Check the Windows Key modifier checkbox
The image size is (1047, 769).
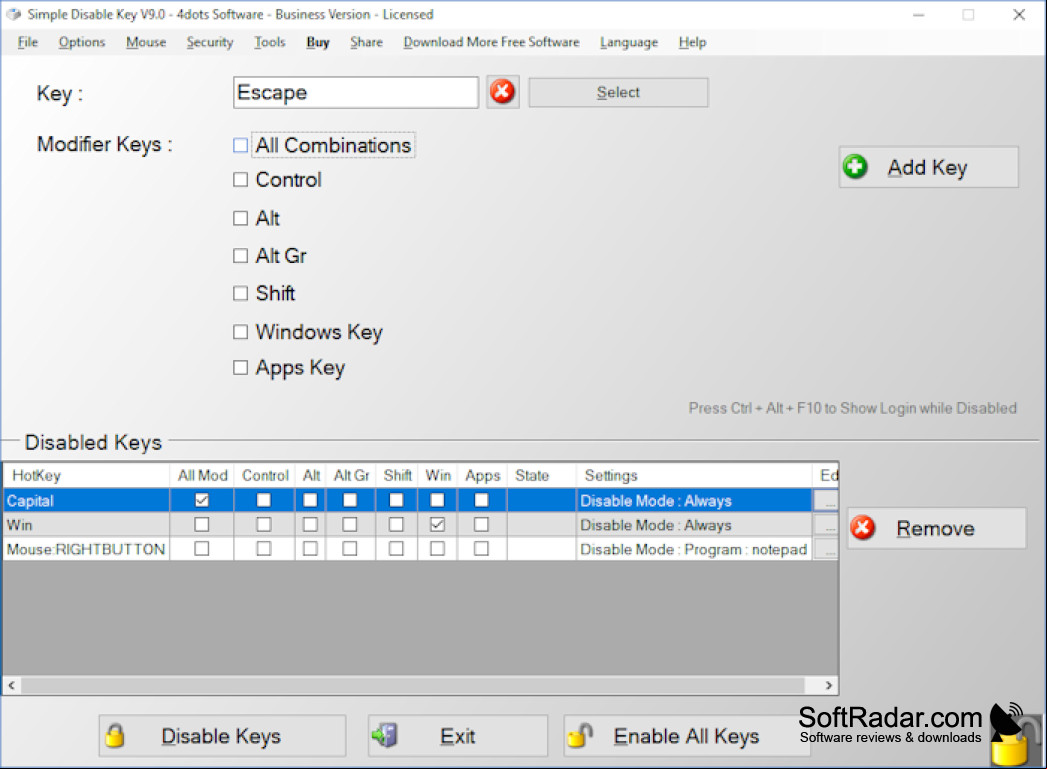pyautogui.click(x=240, y=332)
